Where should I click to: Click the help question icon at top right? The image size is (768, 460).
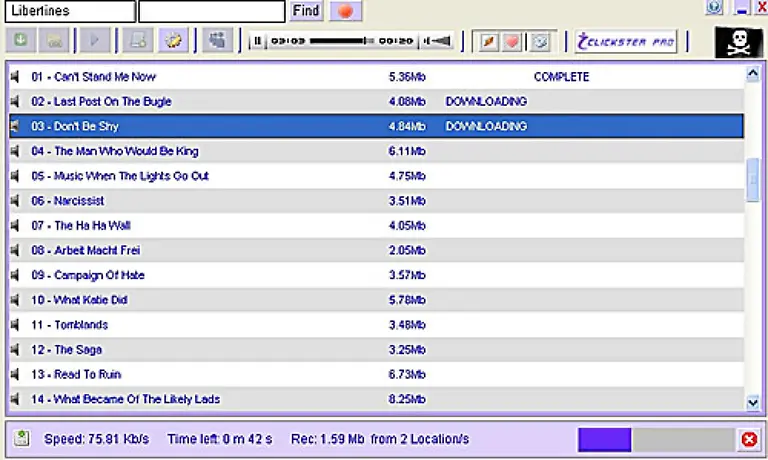pyautogui.click(x=714, y=7)
